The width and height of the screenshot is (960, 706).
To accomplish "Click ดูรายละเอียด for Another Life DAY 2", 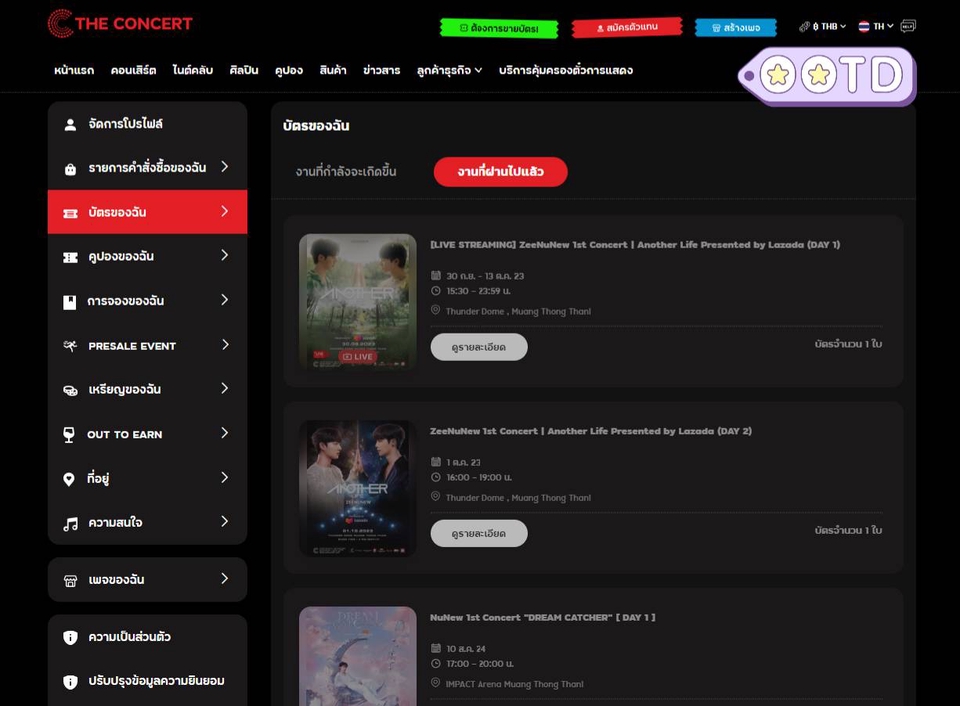I will click(479, 533).
